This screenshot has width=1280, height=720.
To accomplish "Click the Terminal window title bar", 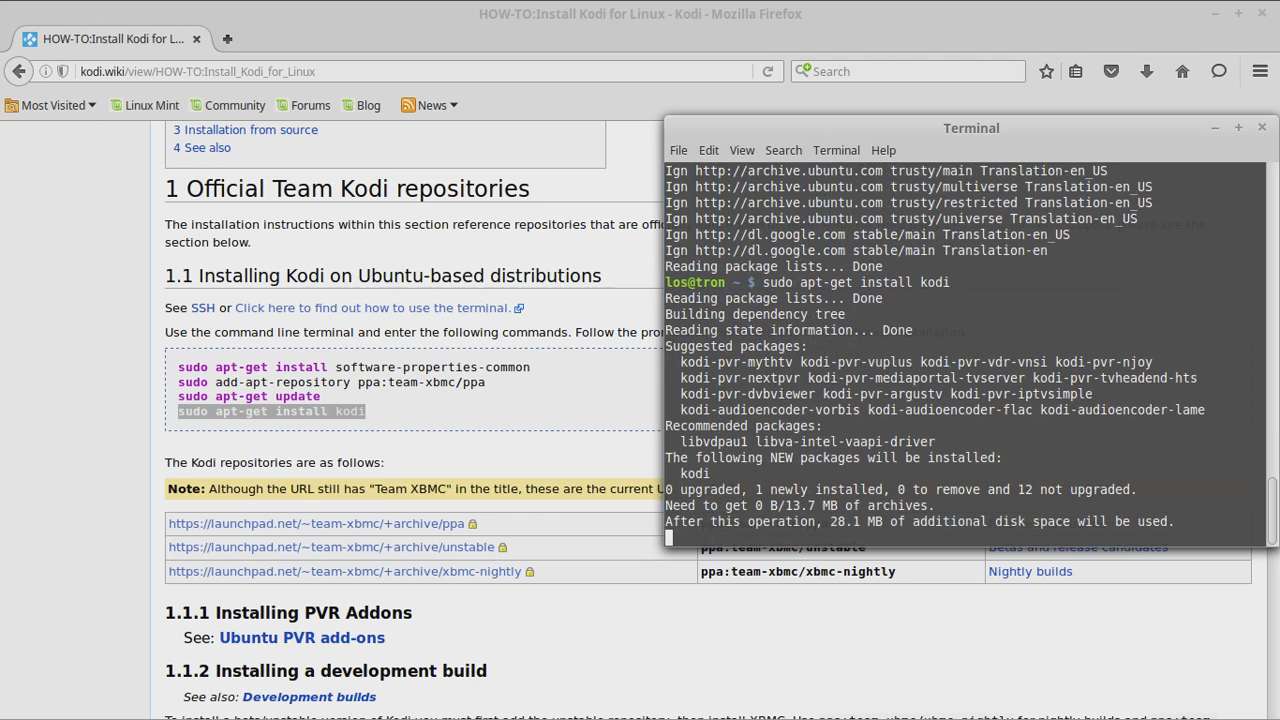I will (x=971, y=128).
